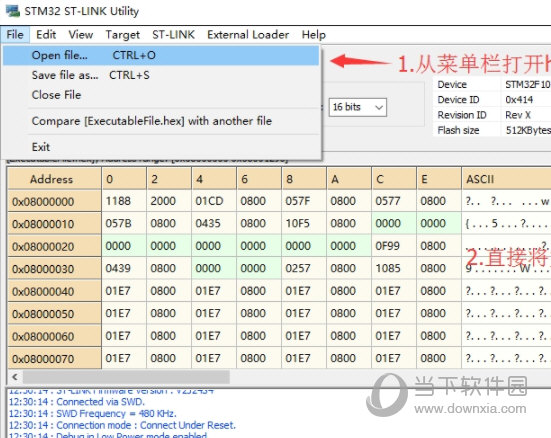Image resolution: width=551 pixels, height=438 pixels.
Task: Click column header 4
Action: [214, 179]
